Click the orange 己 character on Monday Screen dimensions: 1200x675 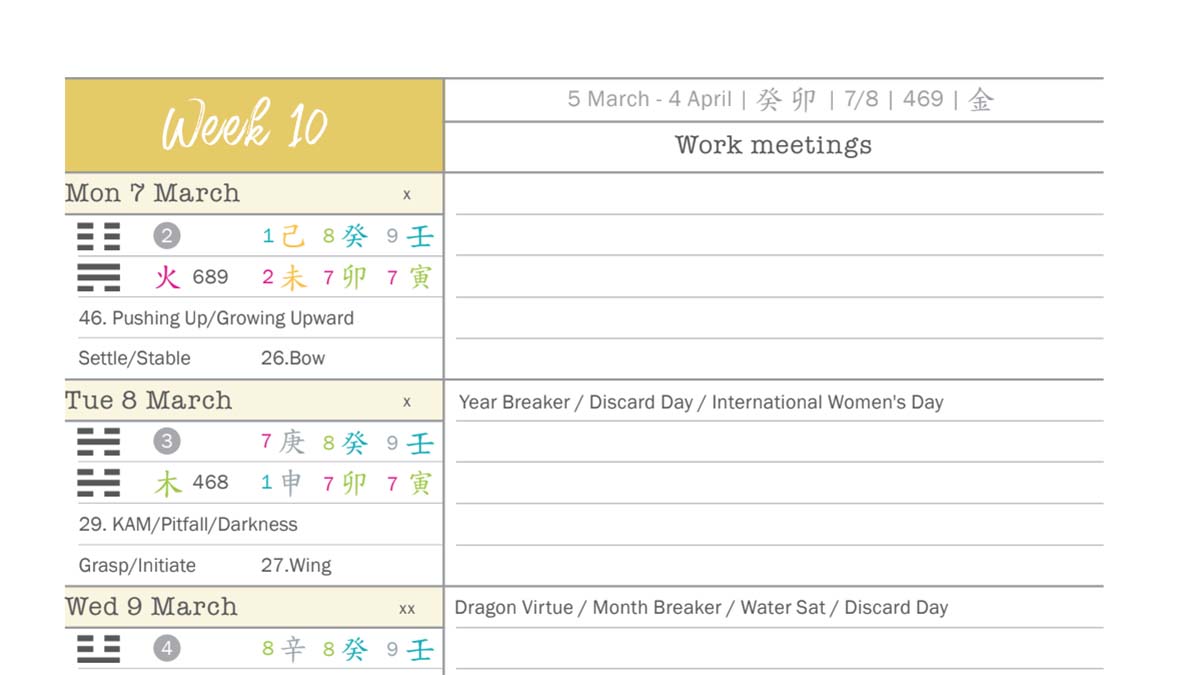coord(292,236)
